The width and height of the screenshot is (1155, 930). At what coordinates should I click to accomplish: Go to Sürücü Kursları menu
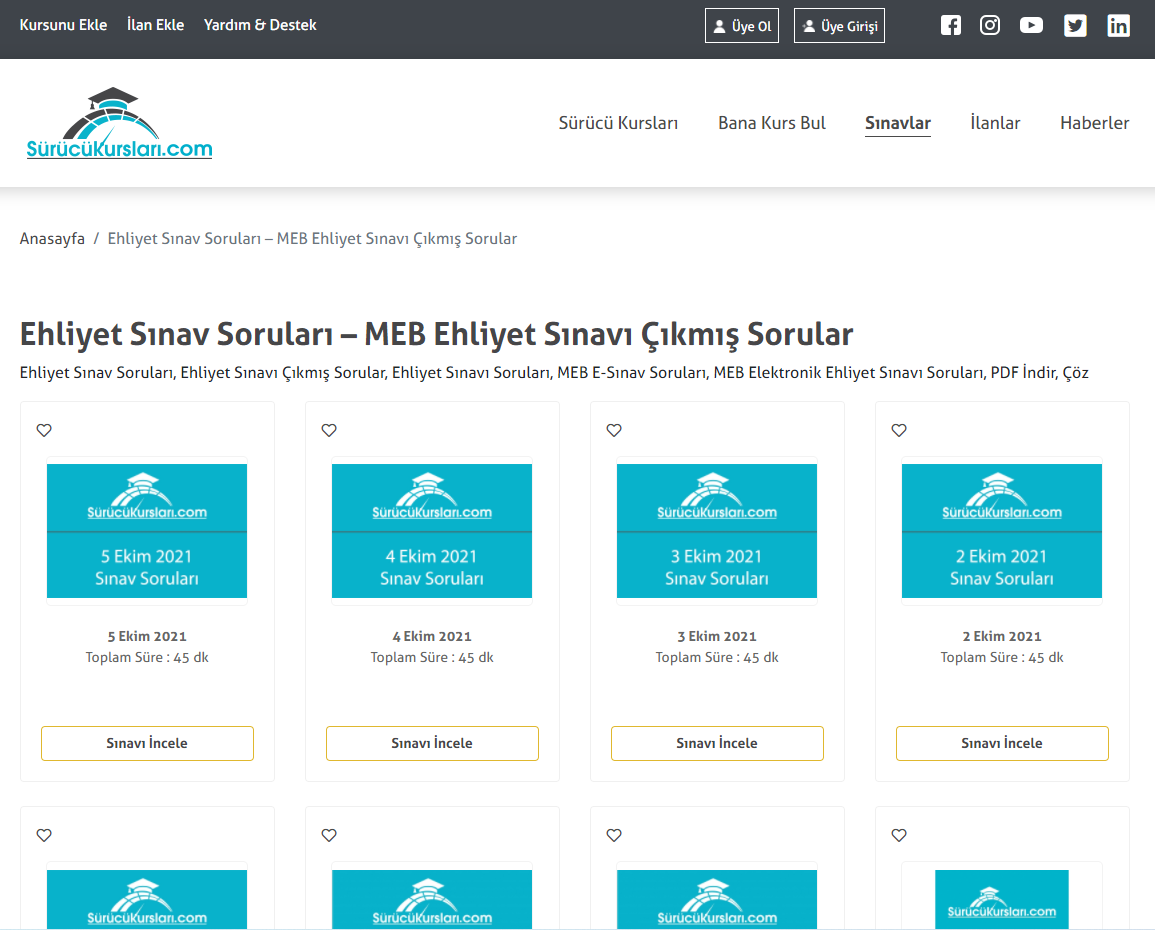point(618,123)
